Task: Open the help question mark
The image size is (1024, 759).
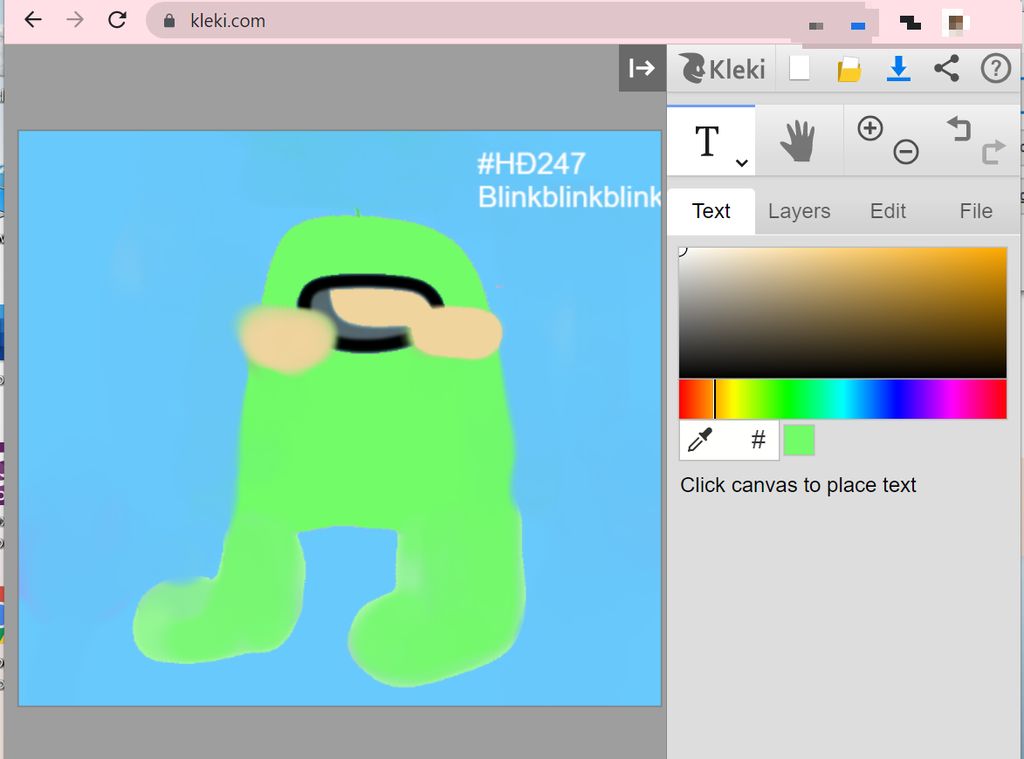Action: pyautogui.click(x=996, y=68)
